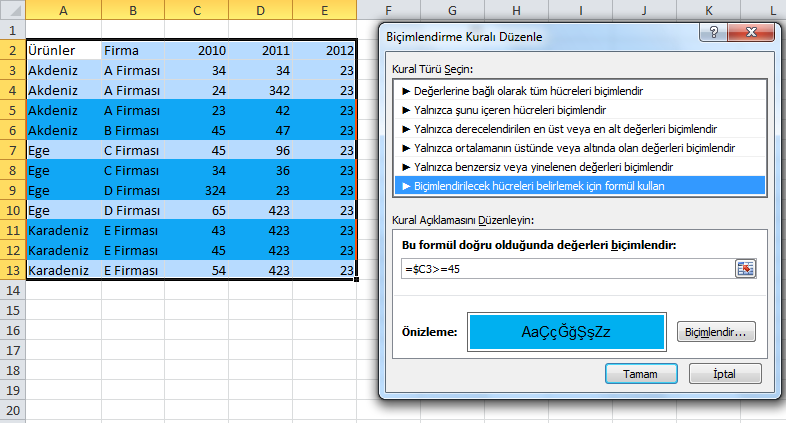Select column C header
Screen dimensions: 786x423
(x=198, y=10)
